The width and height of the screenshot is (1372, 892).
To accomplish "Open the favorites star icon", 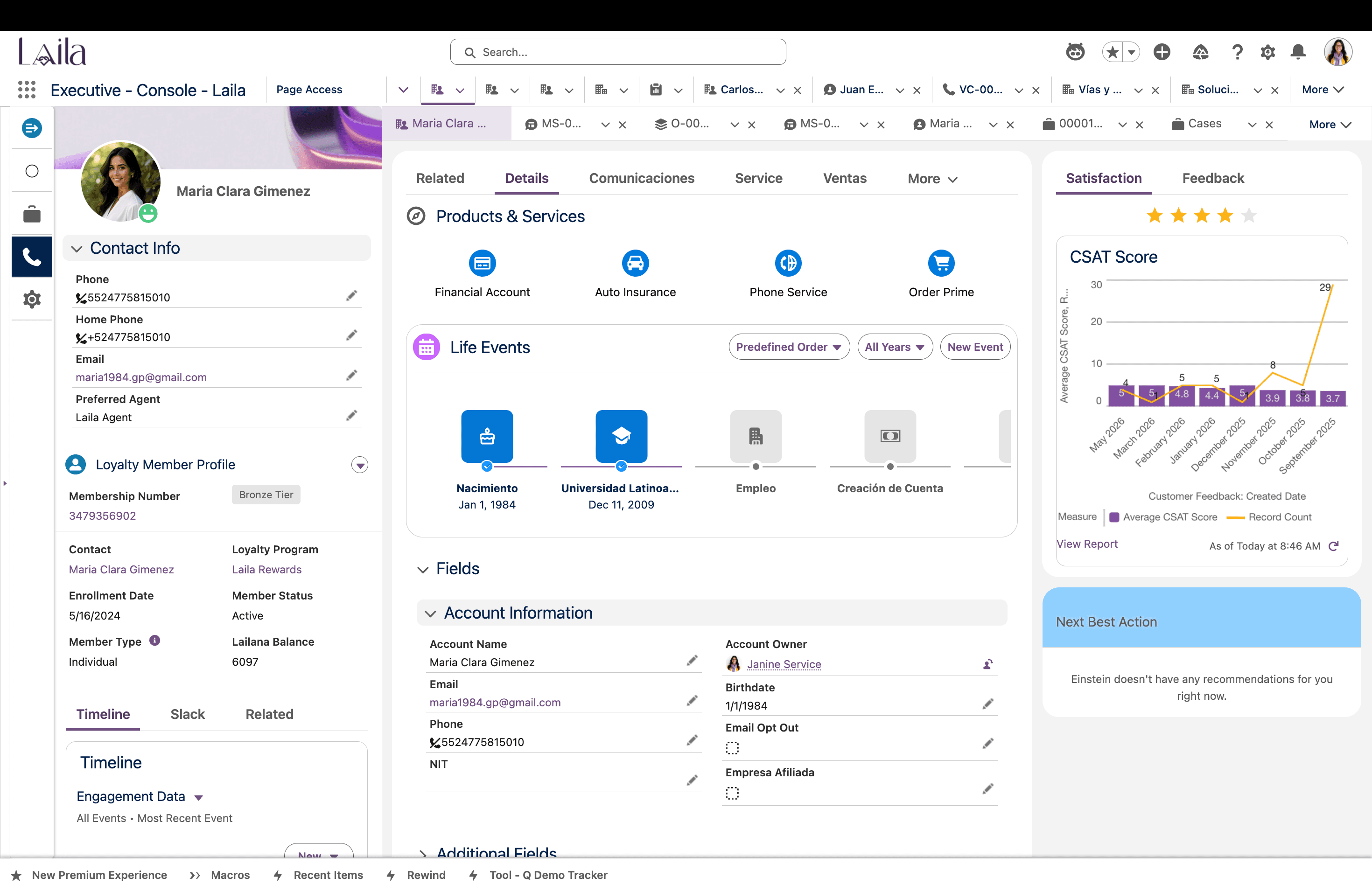I will click(x=1113, y=52).
